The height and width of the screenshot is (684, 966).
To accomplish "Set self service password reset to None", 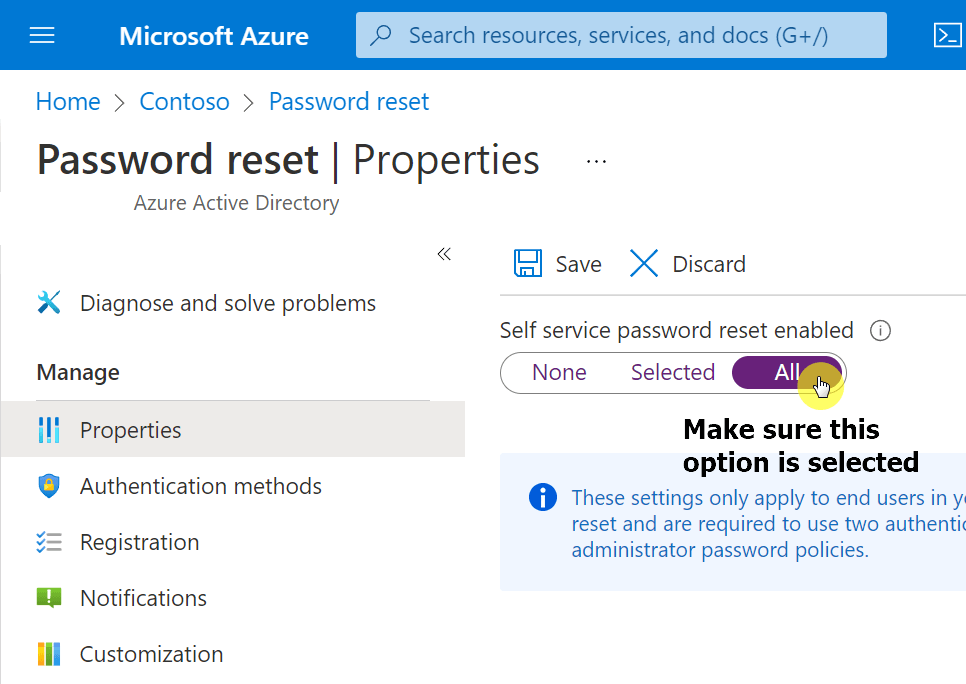I will tap(559, 372).
